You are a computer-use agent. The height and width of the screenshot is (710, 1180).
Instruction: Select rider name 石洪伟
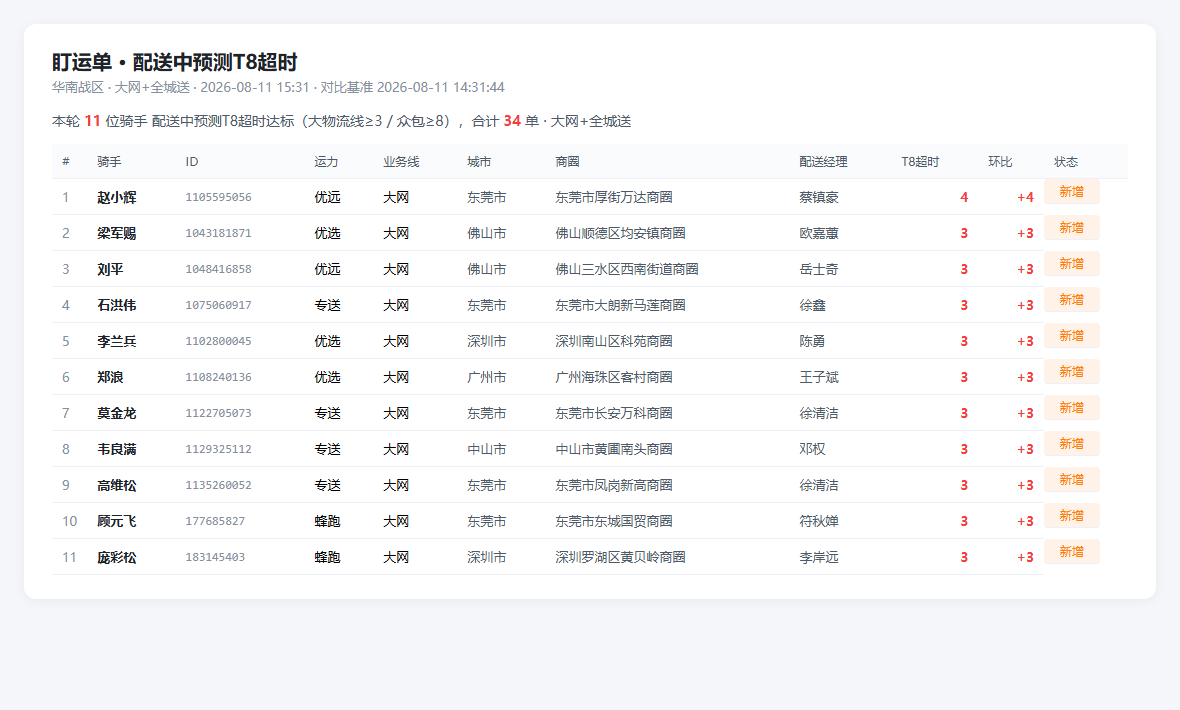[117, 306]
